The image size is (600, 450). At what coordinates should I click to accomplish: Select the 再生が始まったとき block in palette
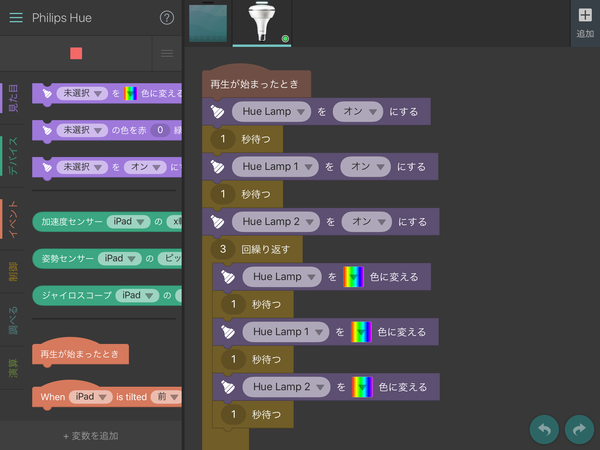[80, 354]
